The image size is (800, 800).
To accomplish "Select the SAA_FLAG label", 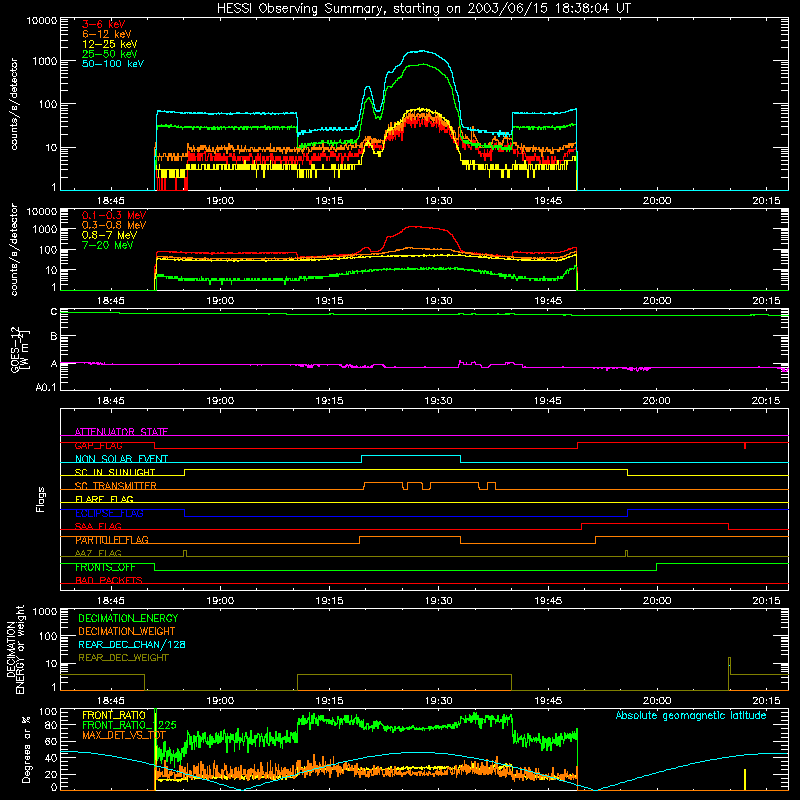I will (98, 526).
